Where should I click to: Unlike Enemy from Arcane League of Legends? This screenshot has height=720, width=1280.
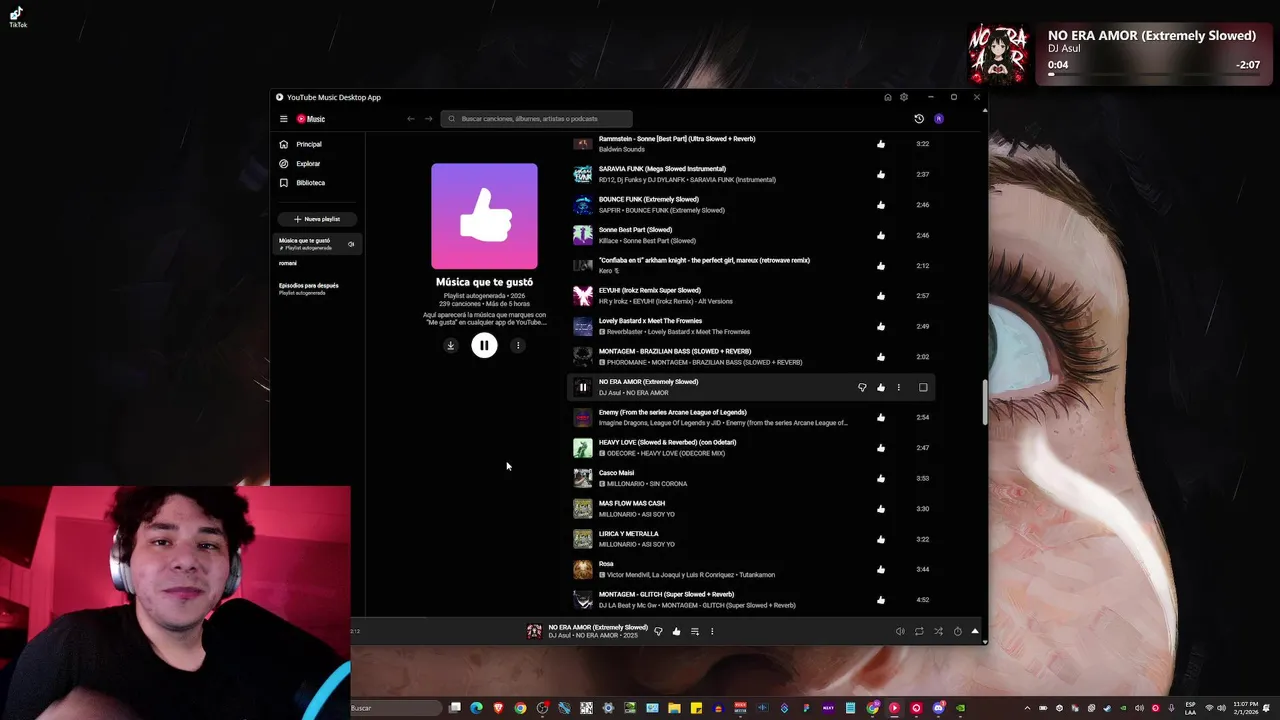(881, 417)
